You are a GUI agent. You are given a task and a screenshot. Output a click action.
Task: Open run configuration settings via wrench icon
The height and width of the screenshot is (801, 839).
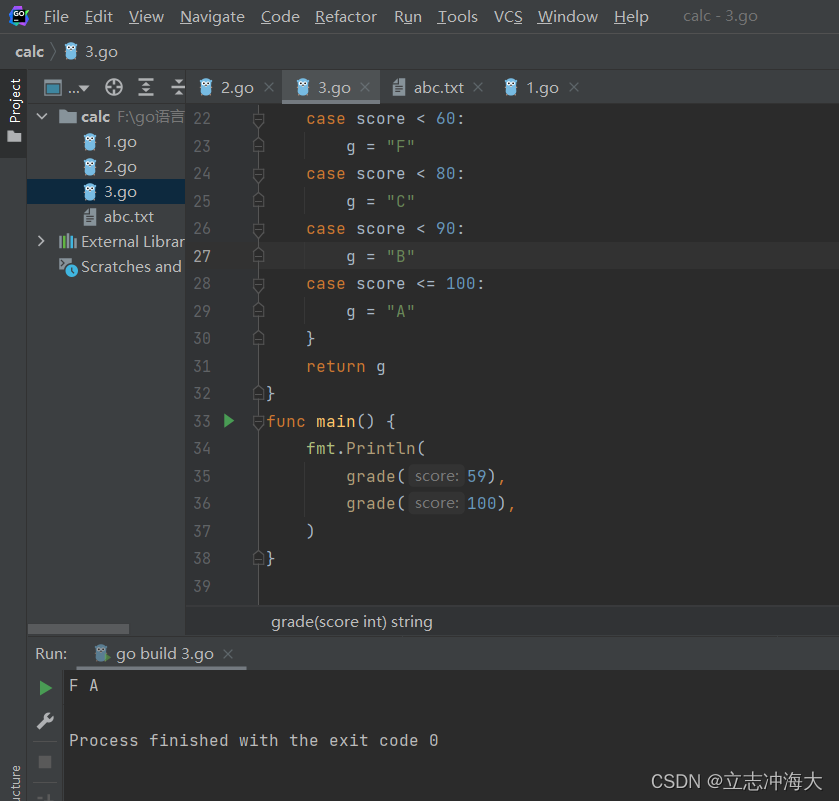click(44, 721)
